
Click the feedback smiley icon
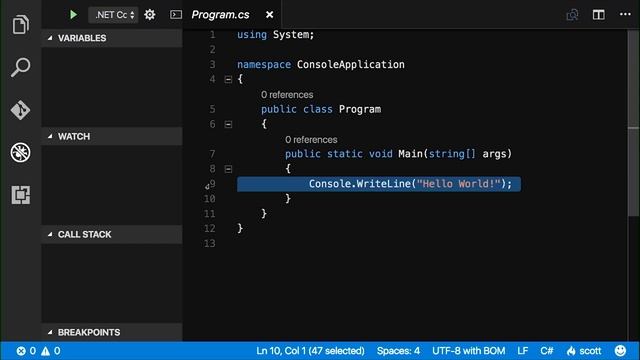pyautogui.click(x=620, y=351)
